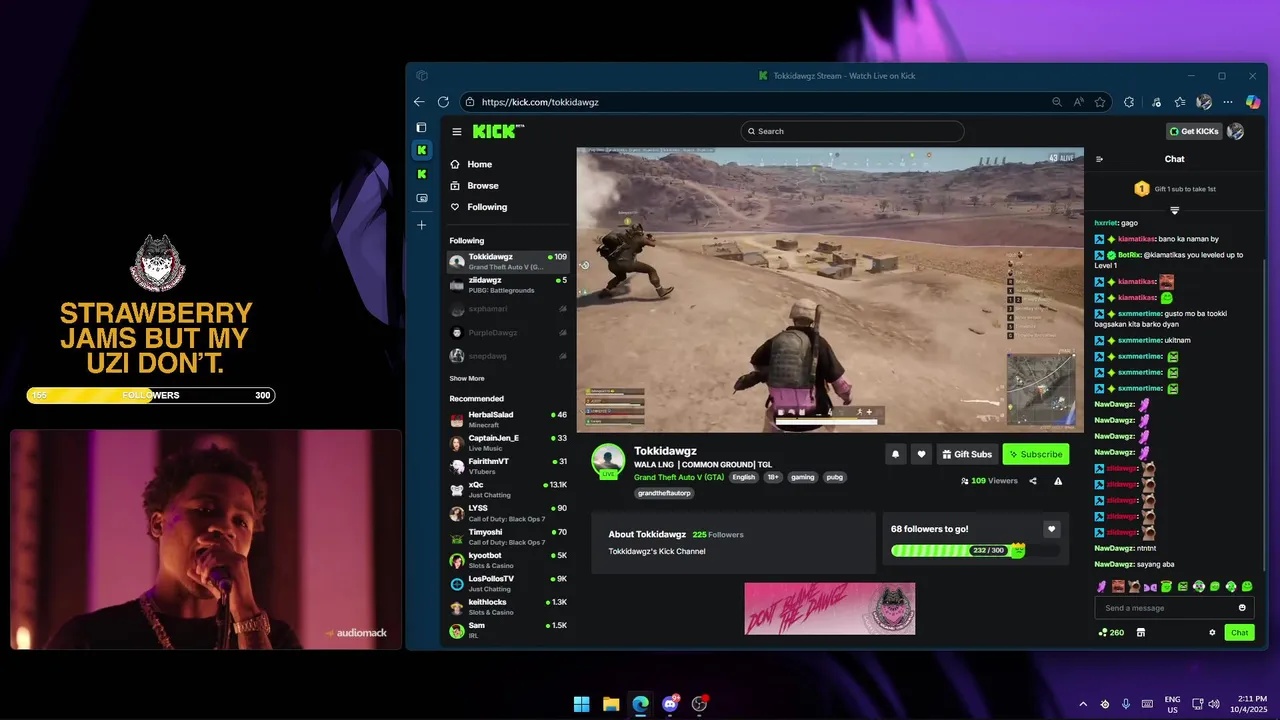1280x720 pixels.
Task: Open browser extensions puzzle icon
Action: point(1129,102)
